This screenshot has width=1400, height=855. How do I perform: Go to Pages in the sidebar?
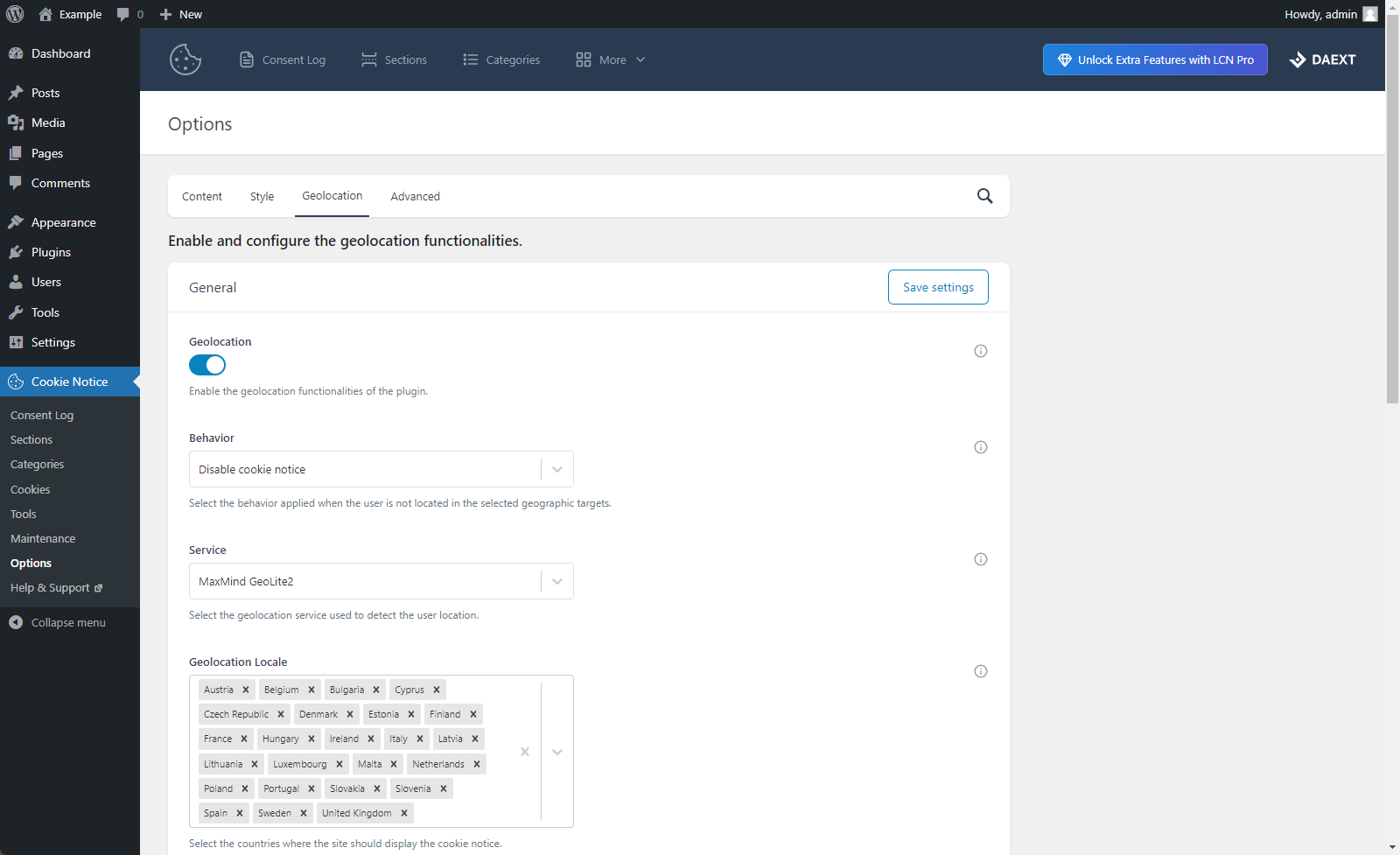point(70,153)
